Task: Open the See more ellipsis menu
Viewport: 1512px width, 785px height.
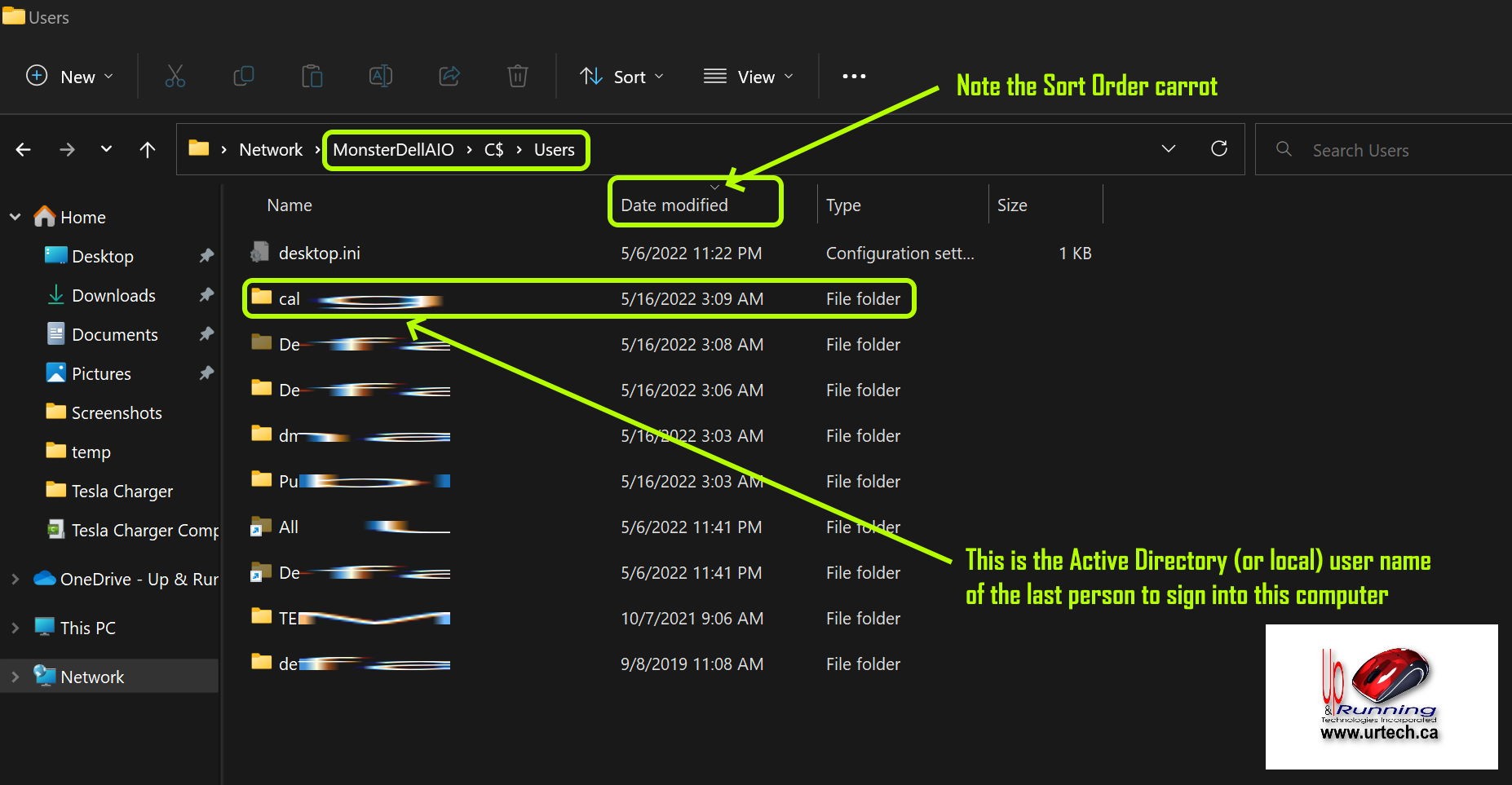Action: pos(853,77)
